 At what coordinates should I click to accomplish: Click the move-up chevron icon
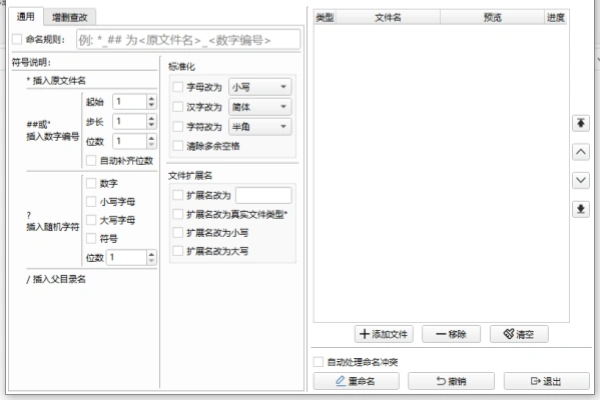click(581, 151)
